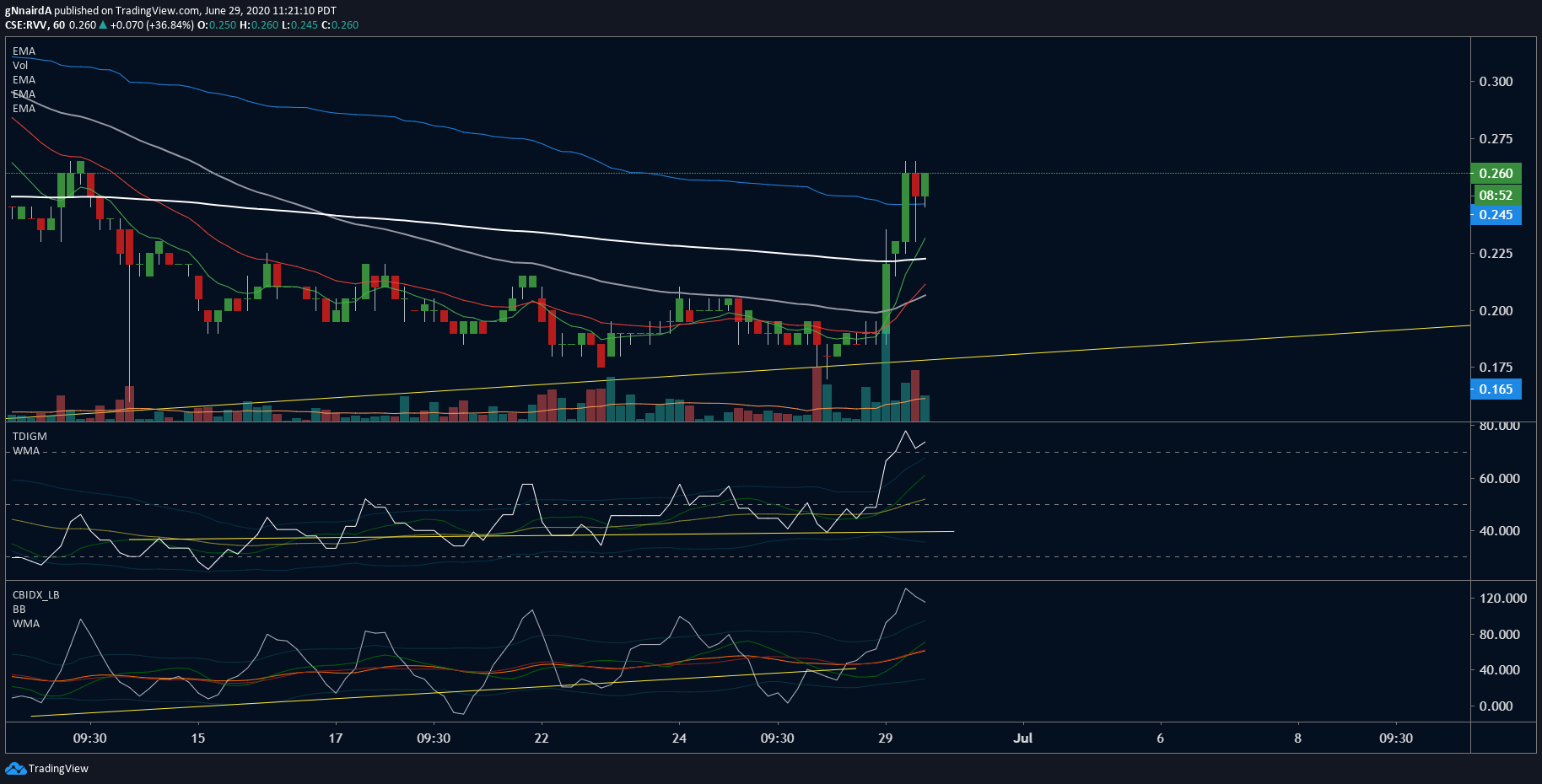
Task: Click the 8 date label on time axis
Action: pos(1297,738)
